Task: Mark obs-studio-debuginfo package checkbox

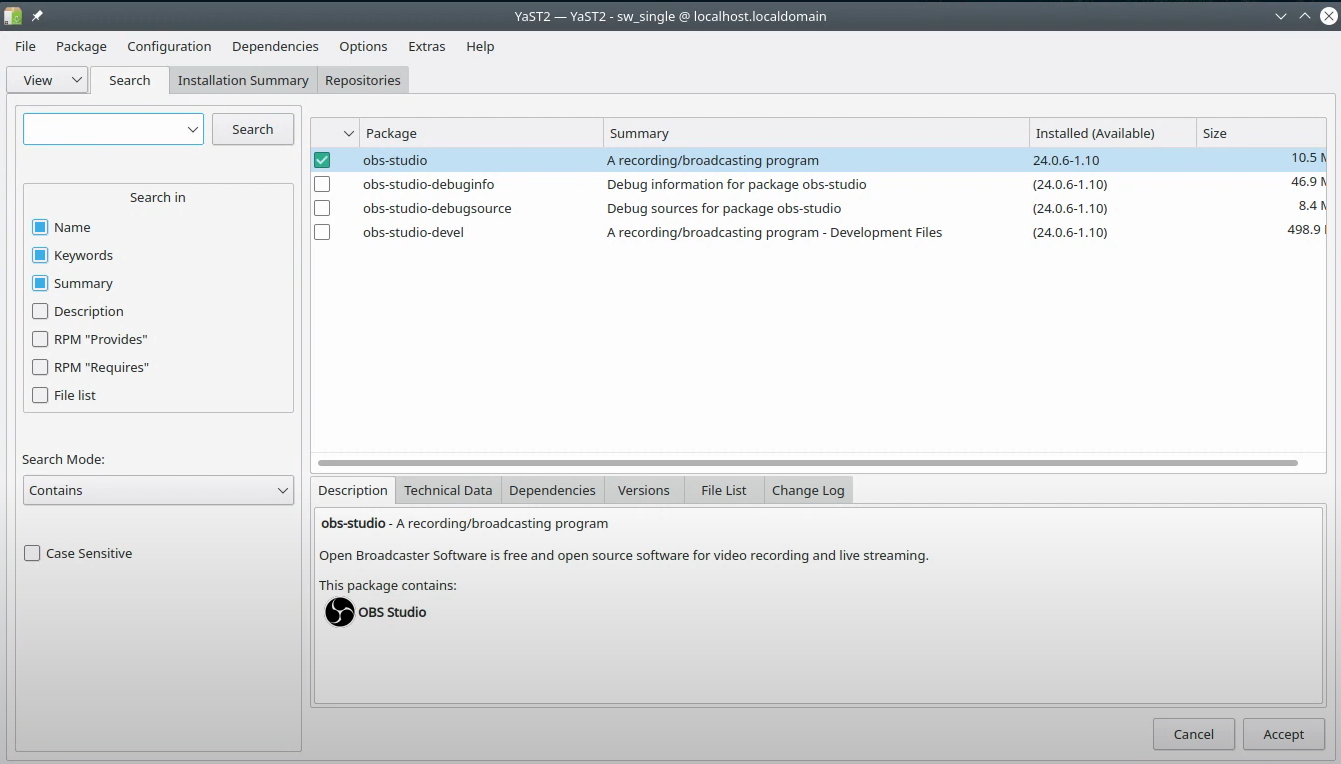Action: pyautogui.click(x=322, y=184)
